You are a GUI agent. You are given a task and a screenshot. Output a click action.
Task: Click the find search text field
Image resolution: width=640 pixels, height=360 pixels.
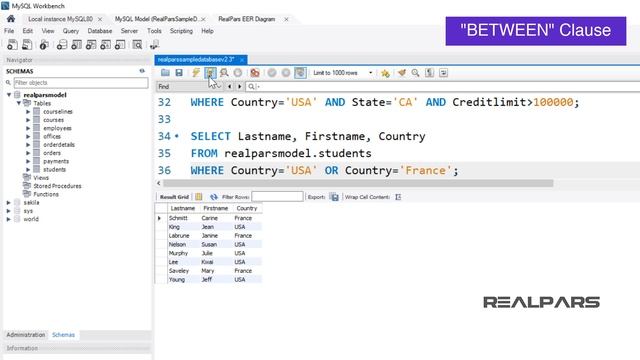(443, 87)
